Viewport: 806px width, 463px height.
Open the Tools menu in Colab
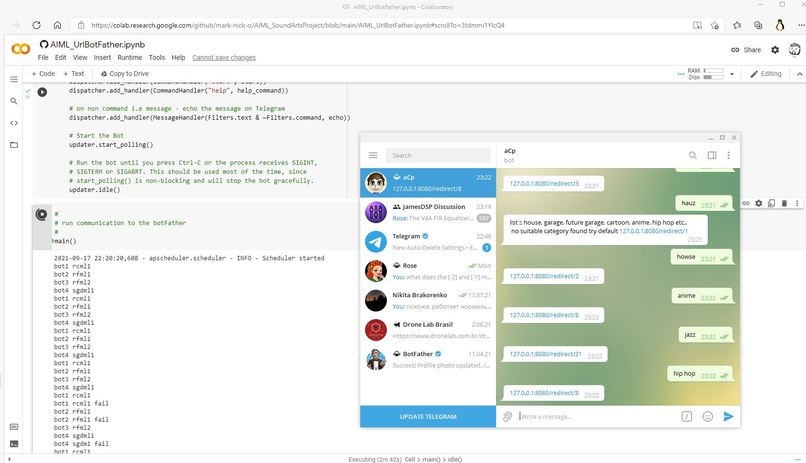pos(157,58)
